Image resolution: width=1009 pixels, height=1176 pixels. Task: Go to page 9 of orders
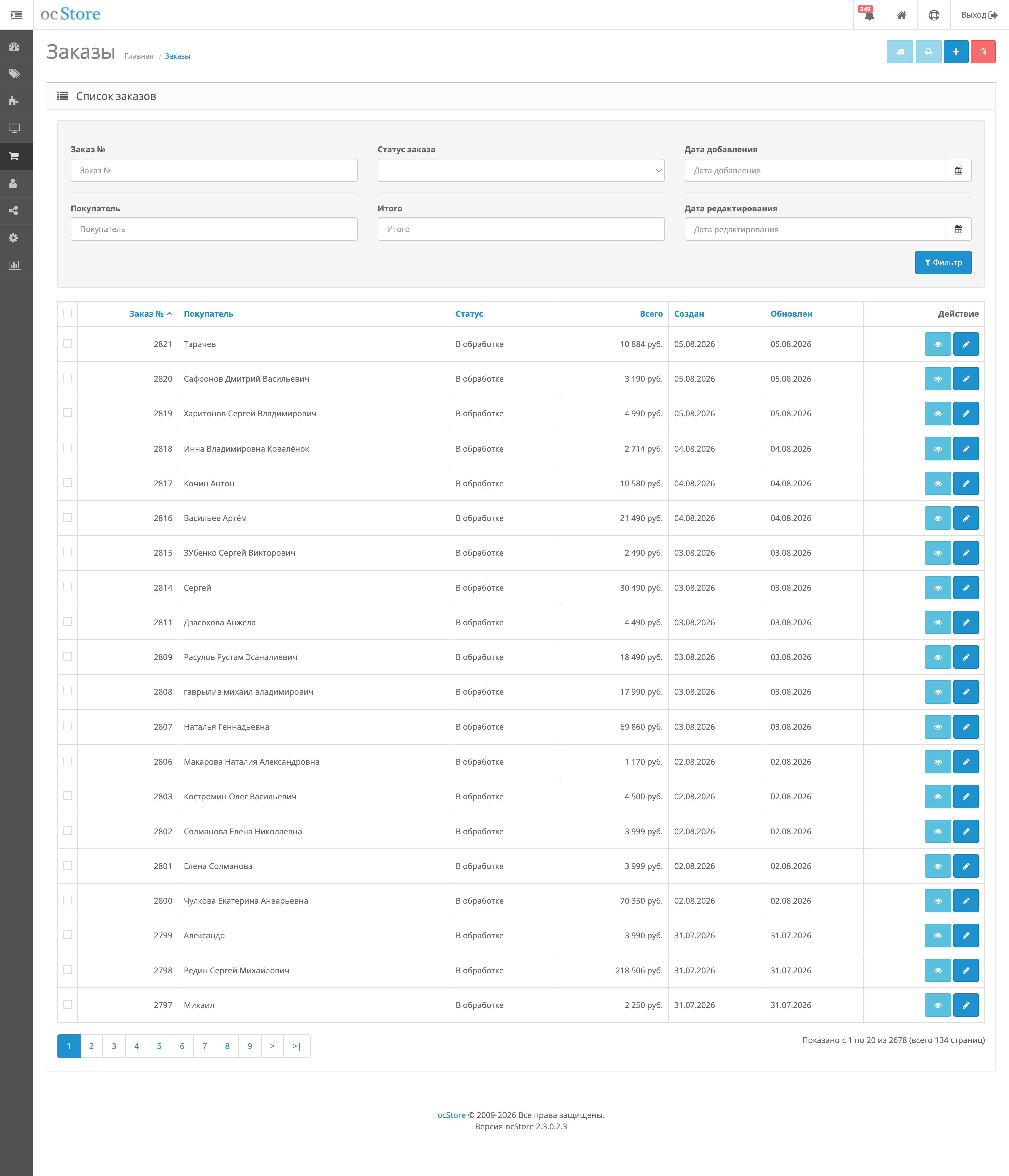click(x=250, y=1046)
